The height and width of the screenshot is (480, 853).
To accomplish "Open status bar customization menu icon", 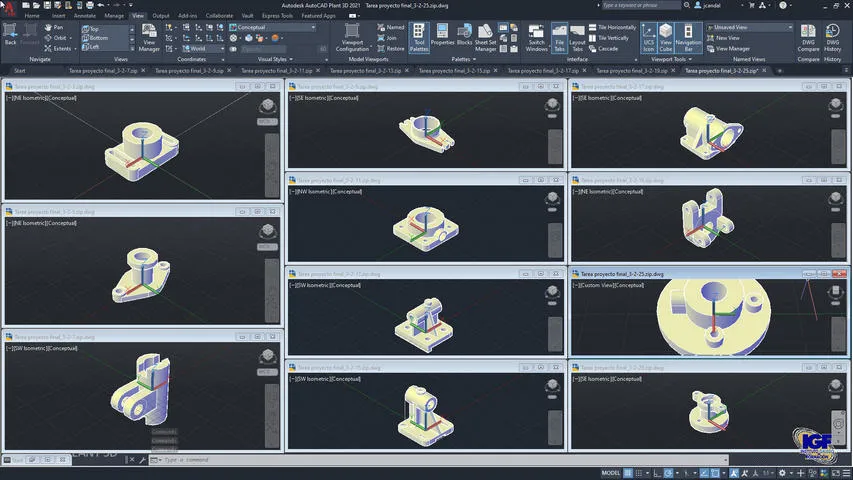I will tap(846, 473).
